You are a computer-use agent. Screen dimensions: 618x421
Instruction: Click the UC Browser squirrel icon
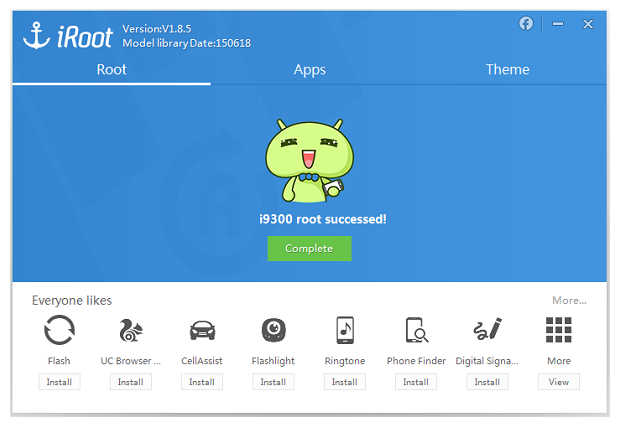pyautogui.click(x=130, y=330)
